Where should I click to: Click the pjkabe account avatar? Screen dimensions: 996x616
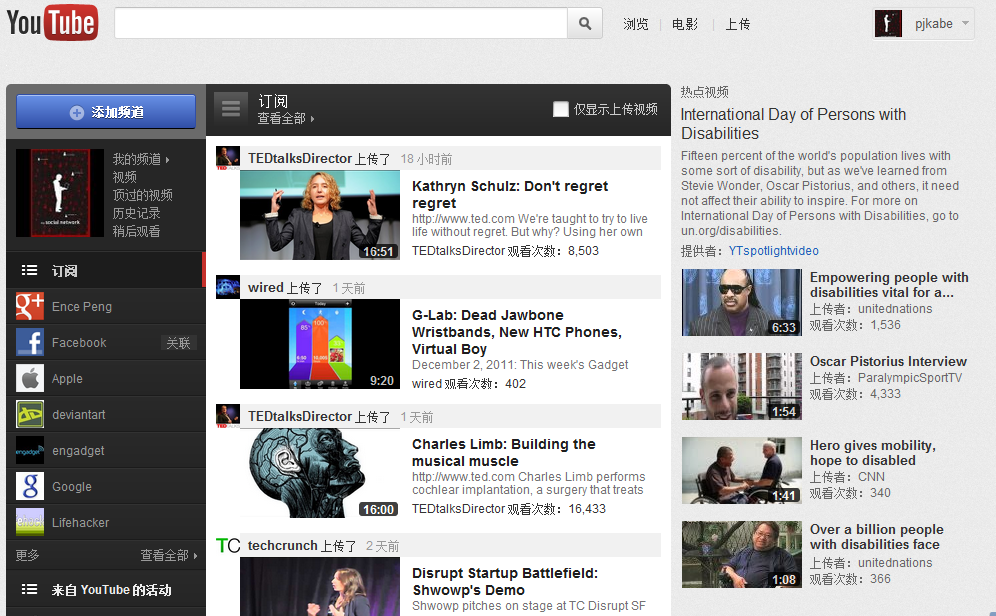point(888,23)
